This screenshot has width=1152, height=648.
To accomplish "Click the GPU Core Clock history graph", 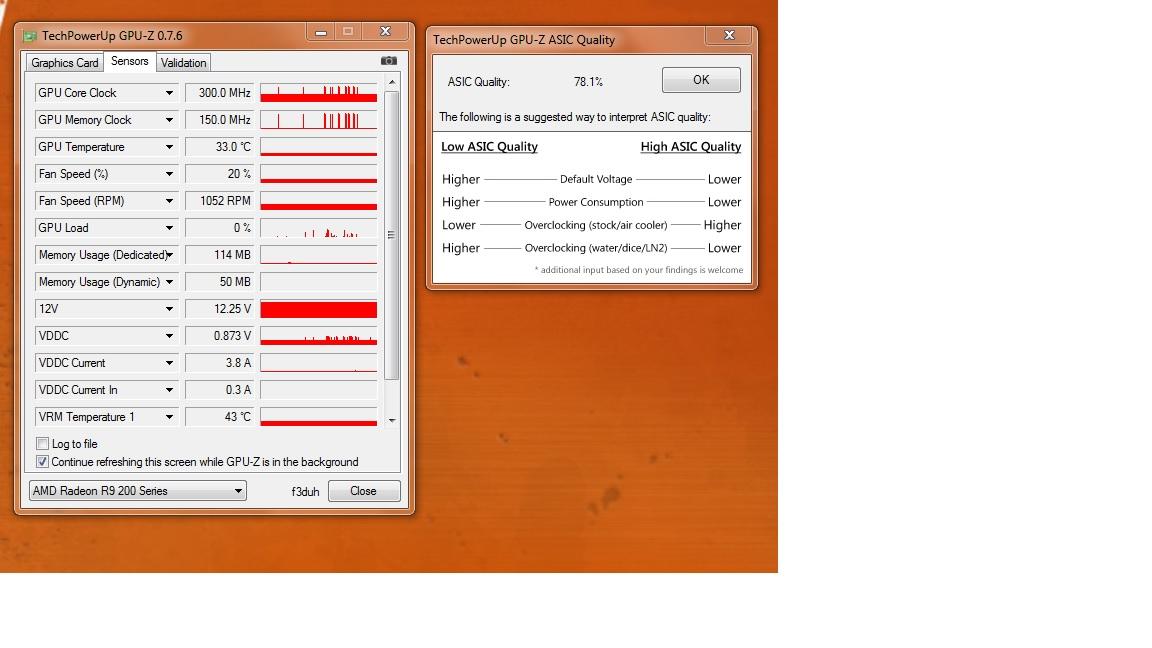I will tap(319, 93).
